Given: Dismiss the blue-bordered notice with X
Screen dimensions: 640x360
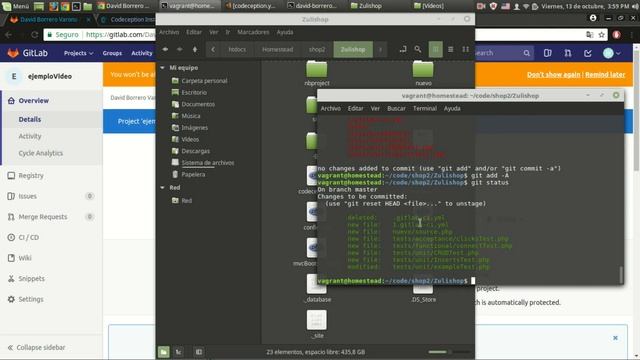Looking at the screenshot, I should click(615, 338).
